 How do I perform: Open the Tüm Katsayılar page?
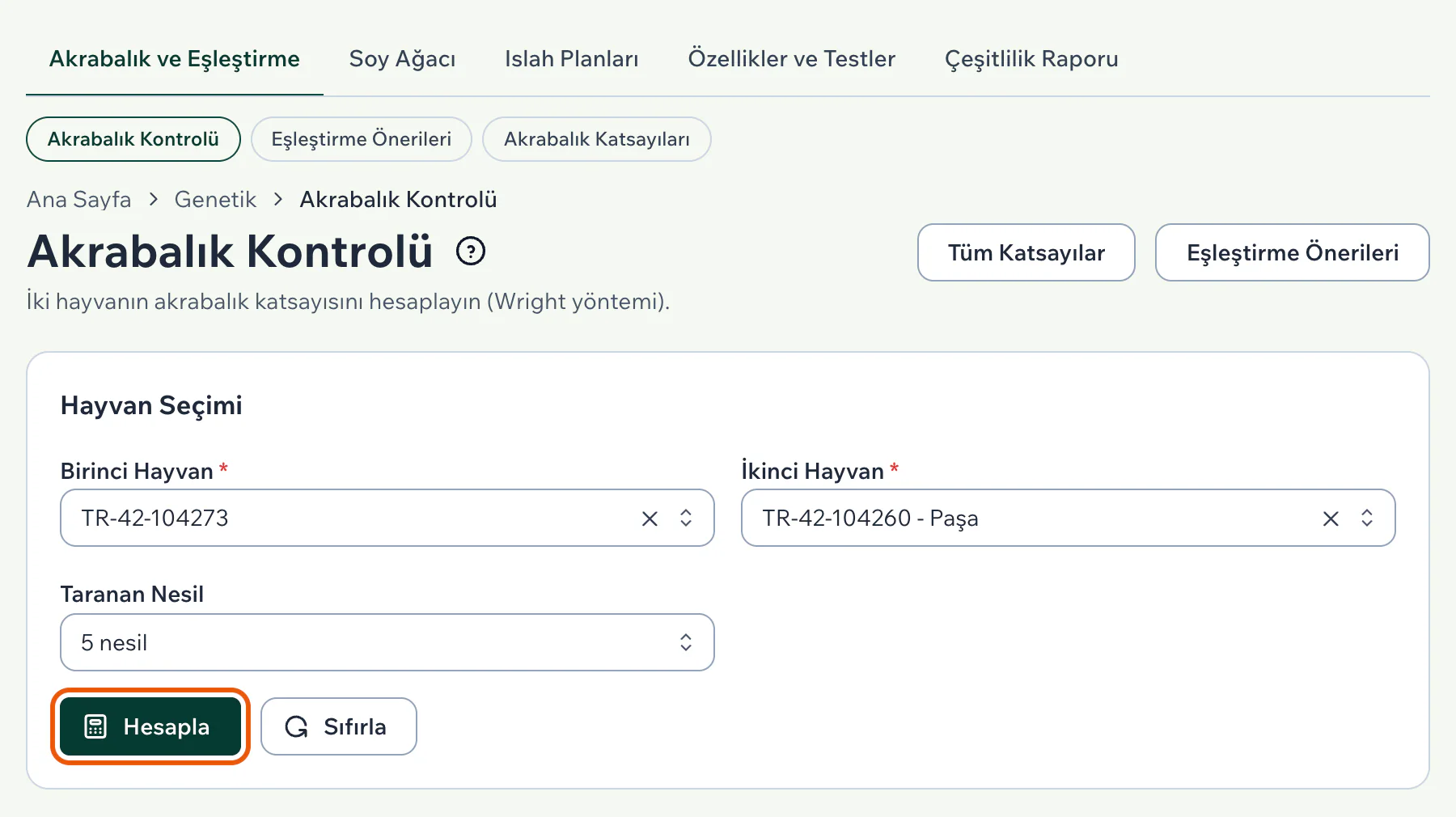click(x=1026, y=252)
